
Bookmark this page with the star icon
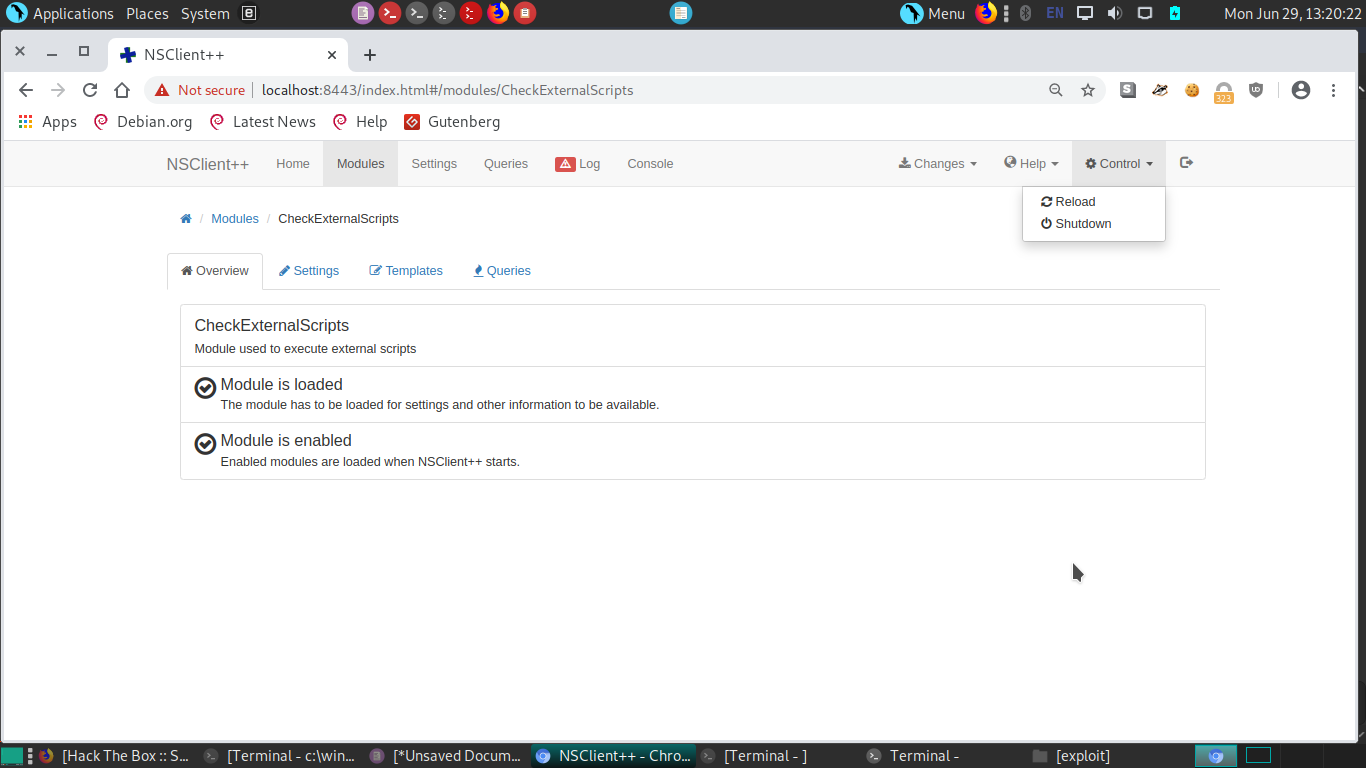[1088, 90]
